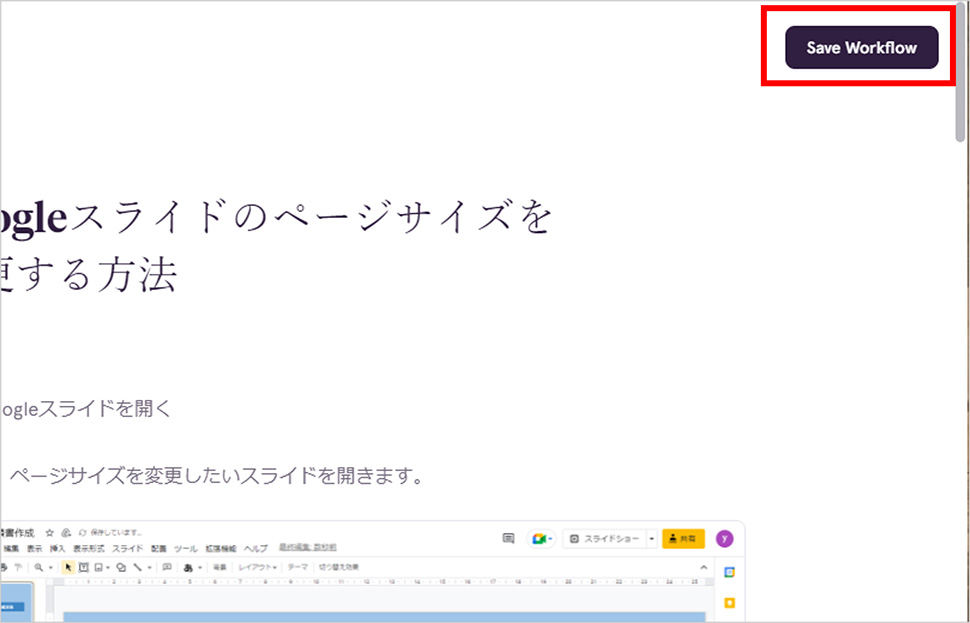Viewport: 970px width, 623px height.
Task: Open the 挿入 menu
Action: [x=58, y=549]
